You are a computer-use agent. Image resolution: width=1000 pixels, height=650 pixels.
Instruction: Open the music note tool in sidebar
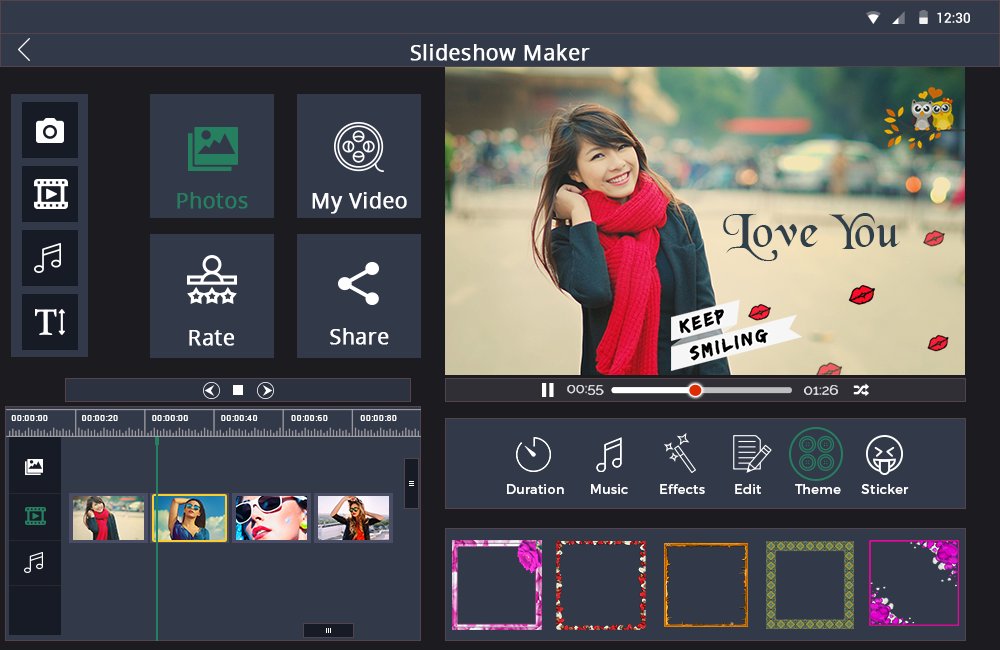50,258
